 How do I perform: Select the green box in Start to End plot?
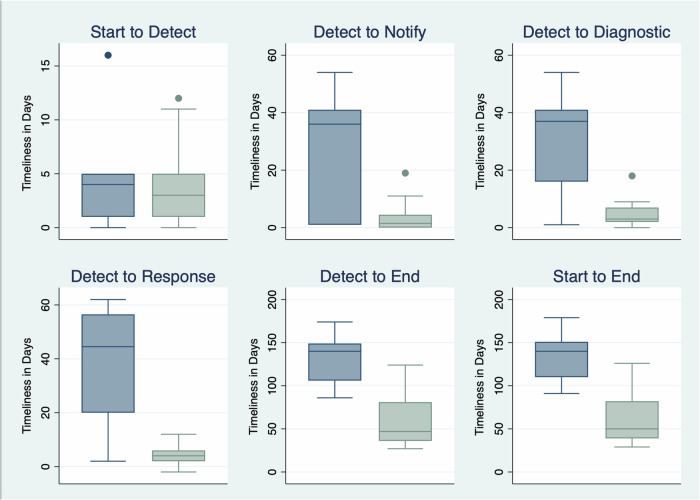[x=632, y=420]
